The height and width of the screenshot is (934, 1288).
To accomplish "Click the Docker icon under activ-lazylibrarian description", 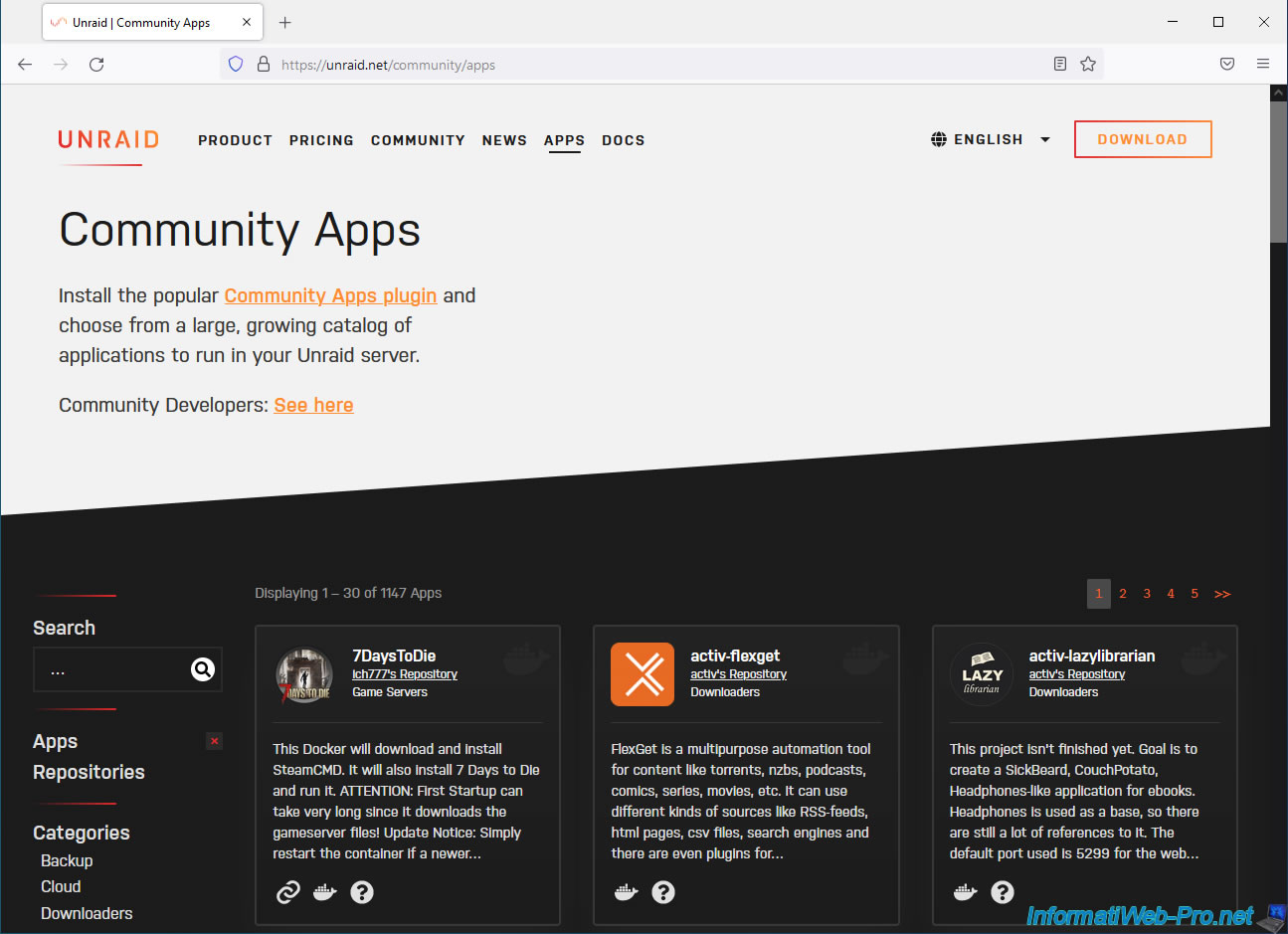I will (965, 892).
